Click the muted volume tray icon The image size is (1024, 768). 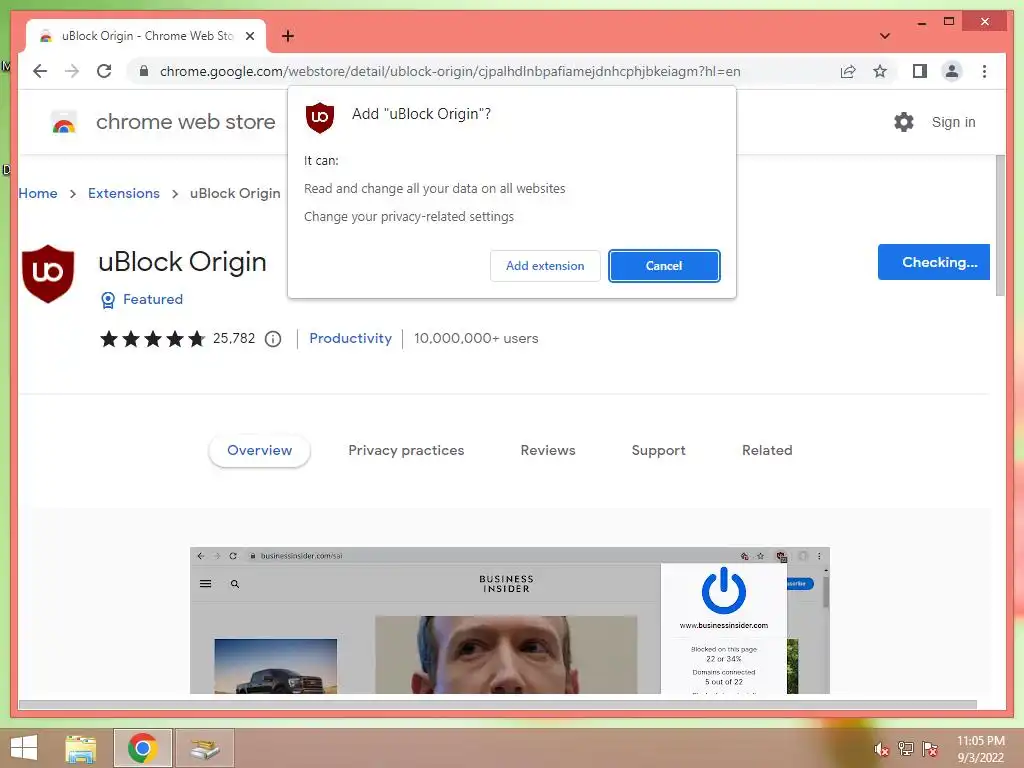[882, 749]
